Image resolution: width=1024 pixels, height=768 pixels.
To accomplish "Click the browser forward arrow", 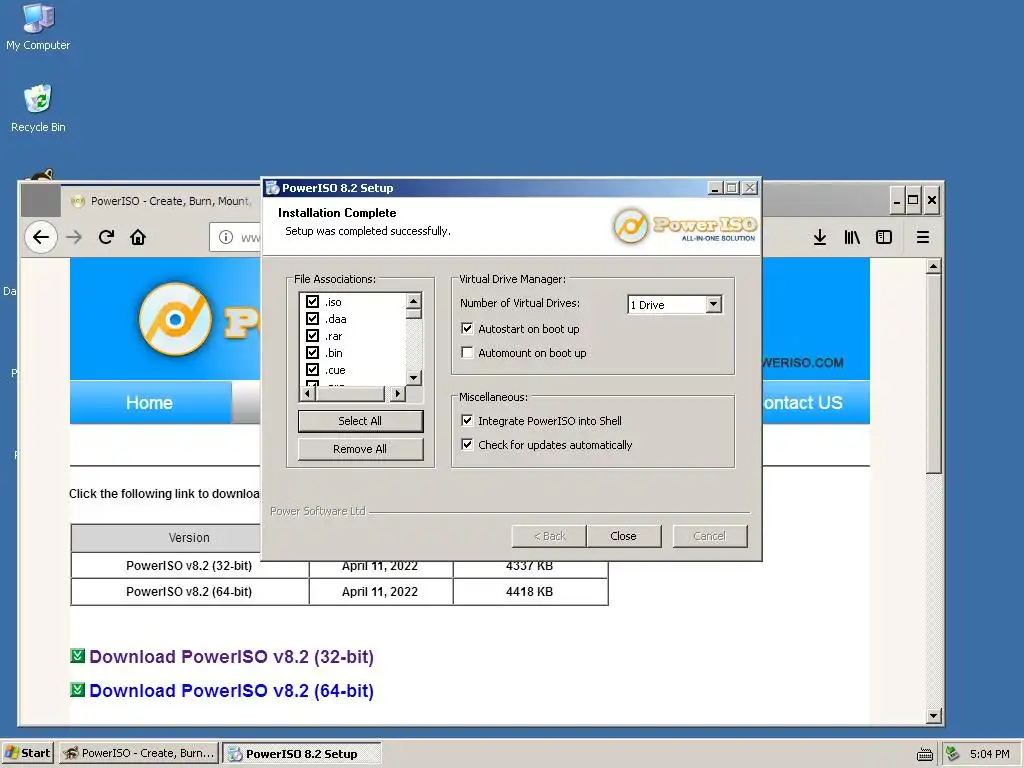I will (x=74, y=237).
